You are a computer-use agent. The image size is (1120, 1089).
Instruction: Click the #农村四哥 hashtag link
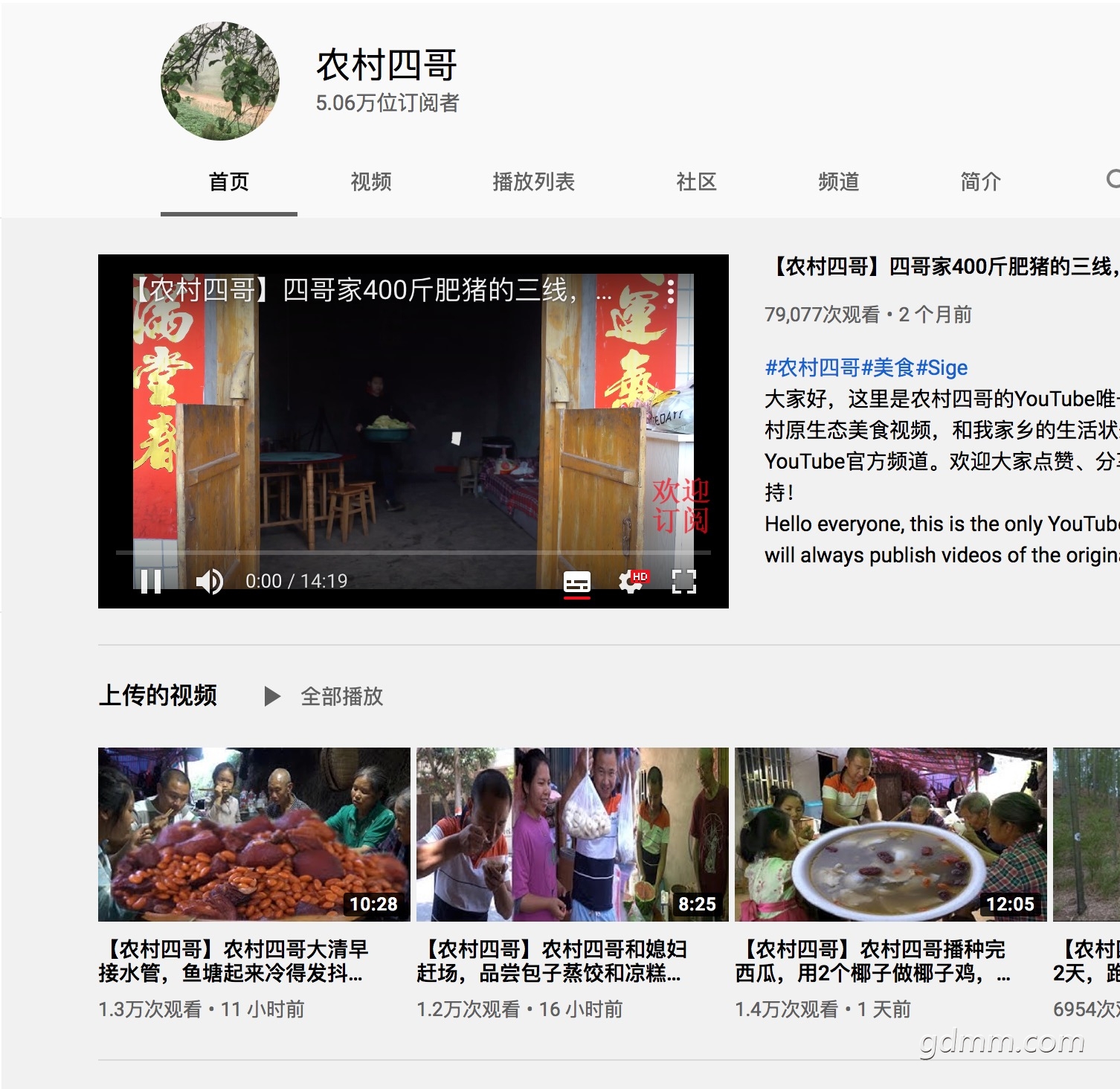(812, 367)
